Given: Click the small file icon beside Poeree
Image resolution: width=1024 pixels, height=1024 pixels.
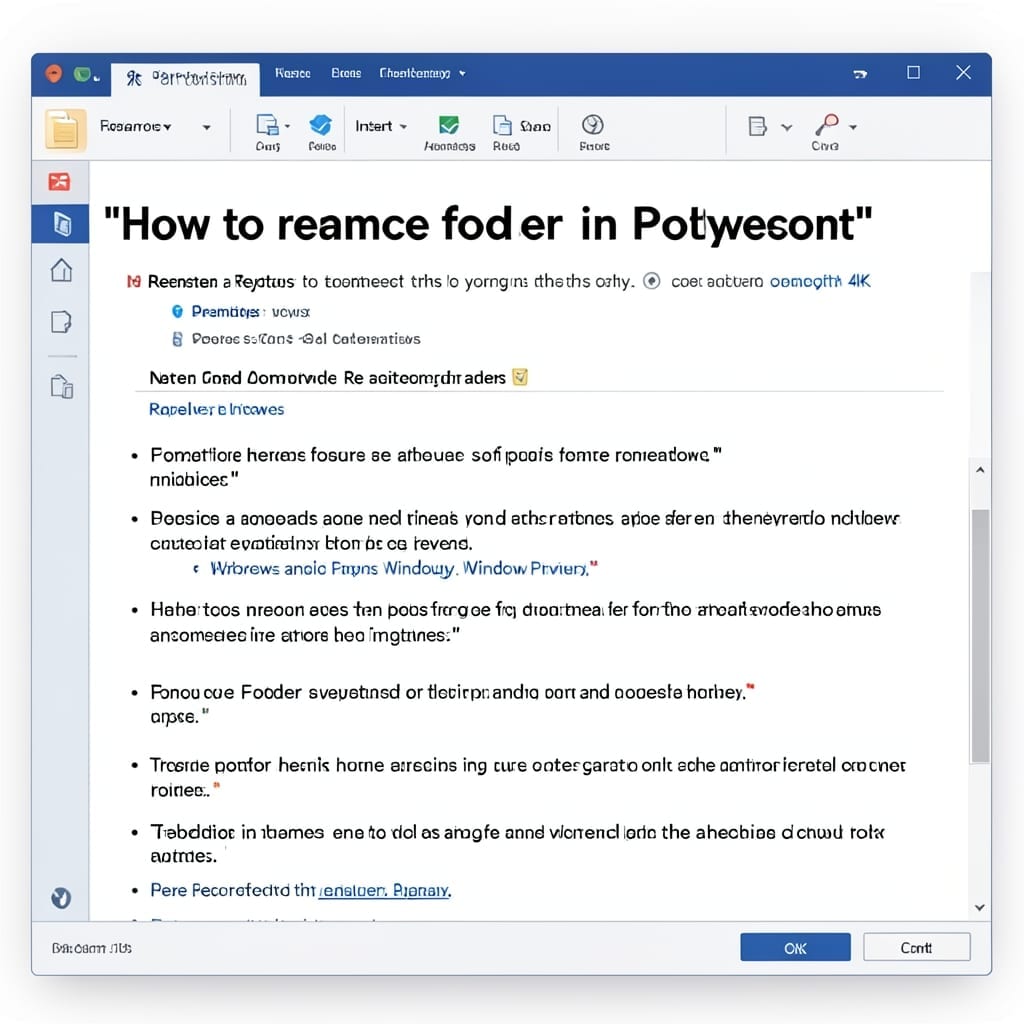Looking at the screenshot, I should click(x=177, y=339).
